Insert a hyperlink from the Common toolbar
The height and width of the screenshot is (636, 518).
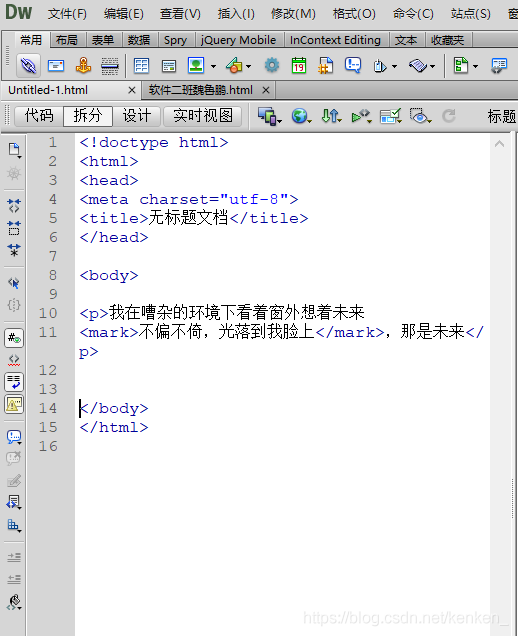(x=28, y=65)
